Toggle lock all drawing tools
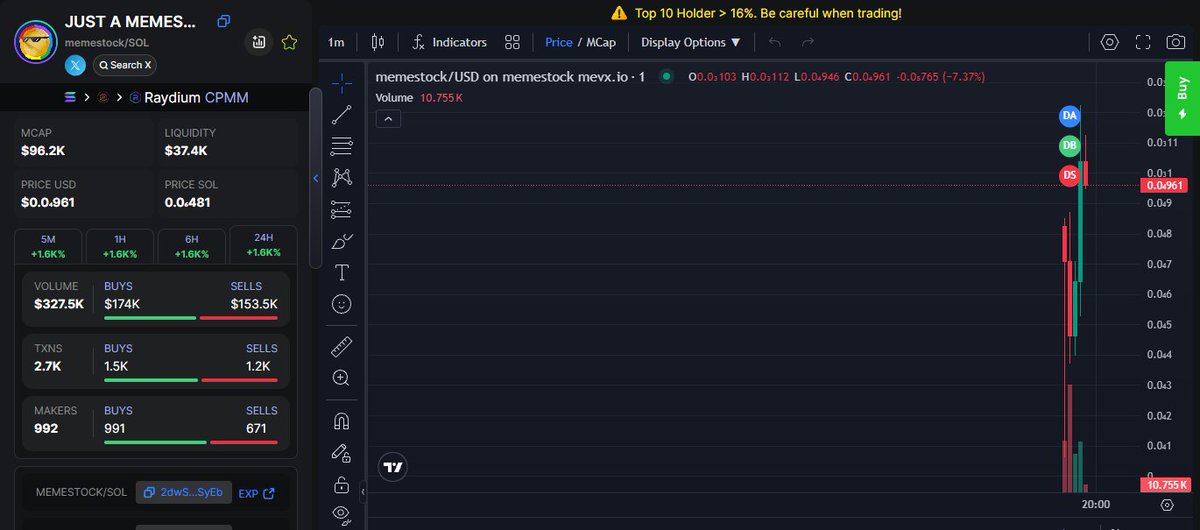The image size is (1200, 530). tap(341, 485)
